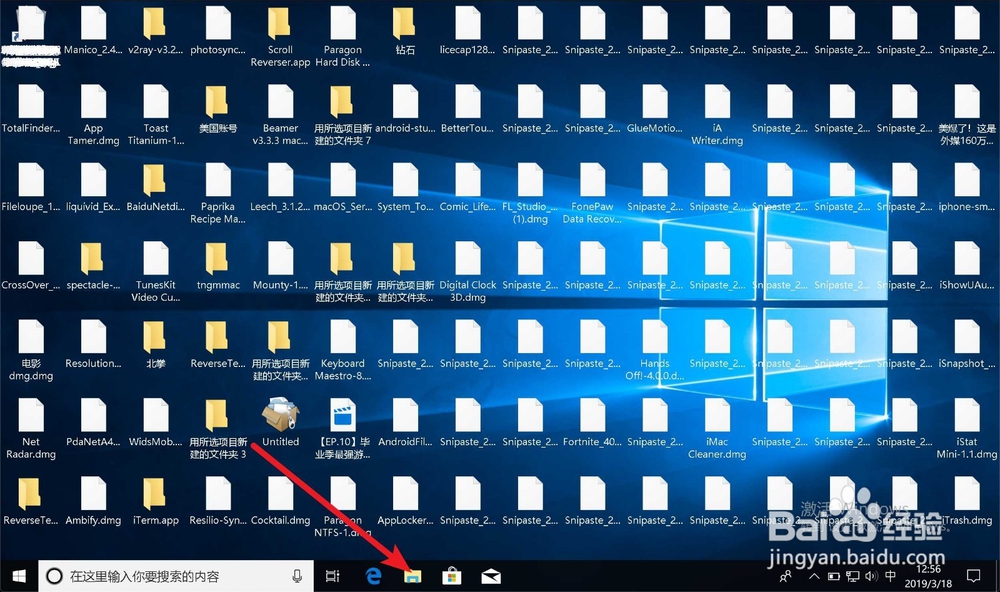Select the 北拳 folder
This screenshot has height=592, width=1000.
156,344
